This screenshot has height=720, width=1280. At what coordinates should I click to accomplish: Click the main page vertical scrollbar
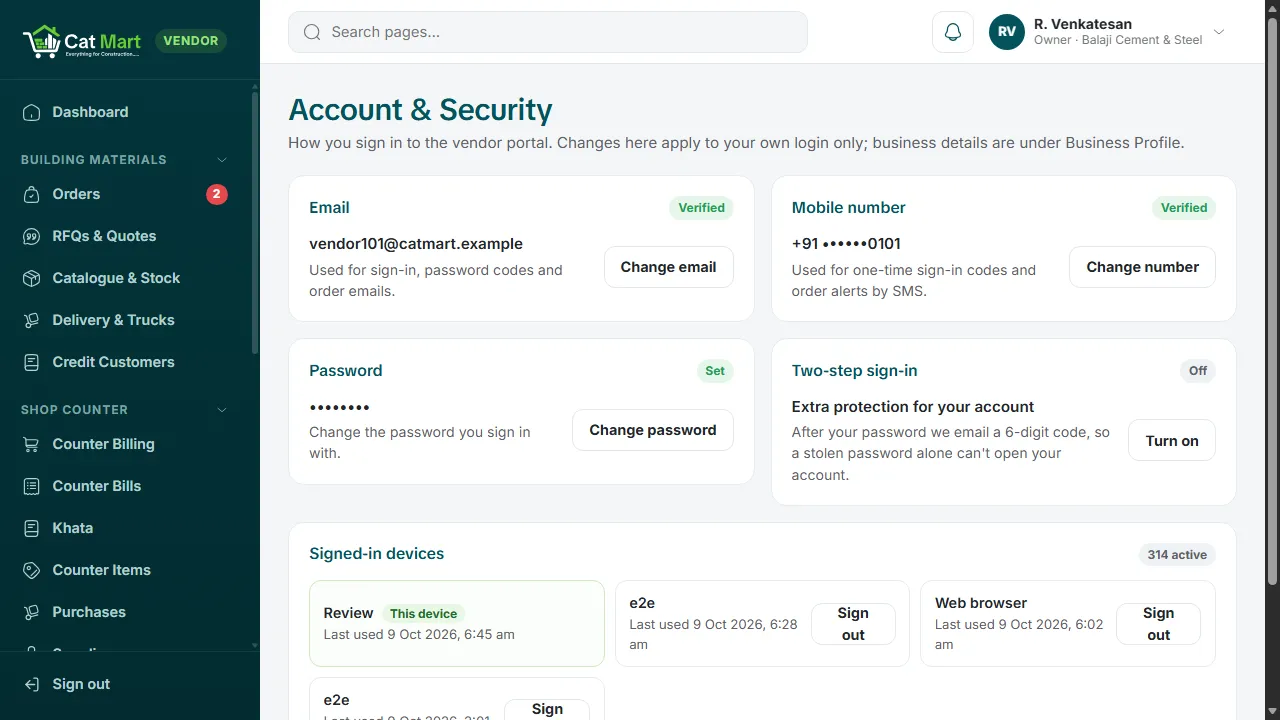point(1272,300)
